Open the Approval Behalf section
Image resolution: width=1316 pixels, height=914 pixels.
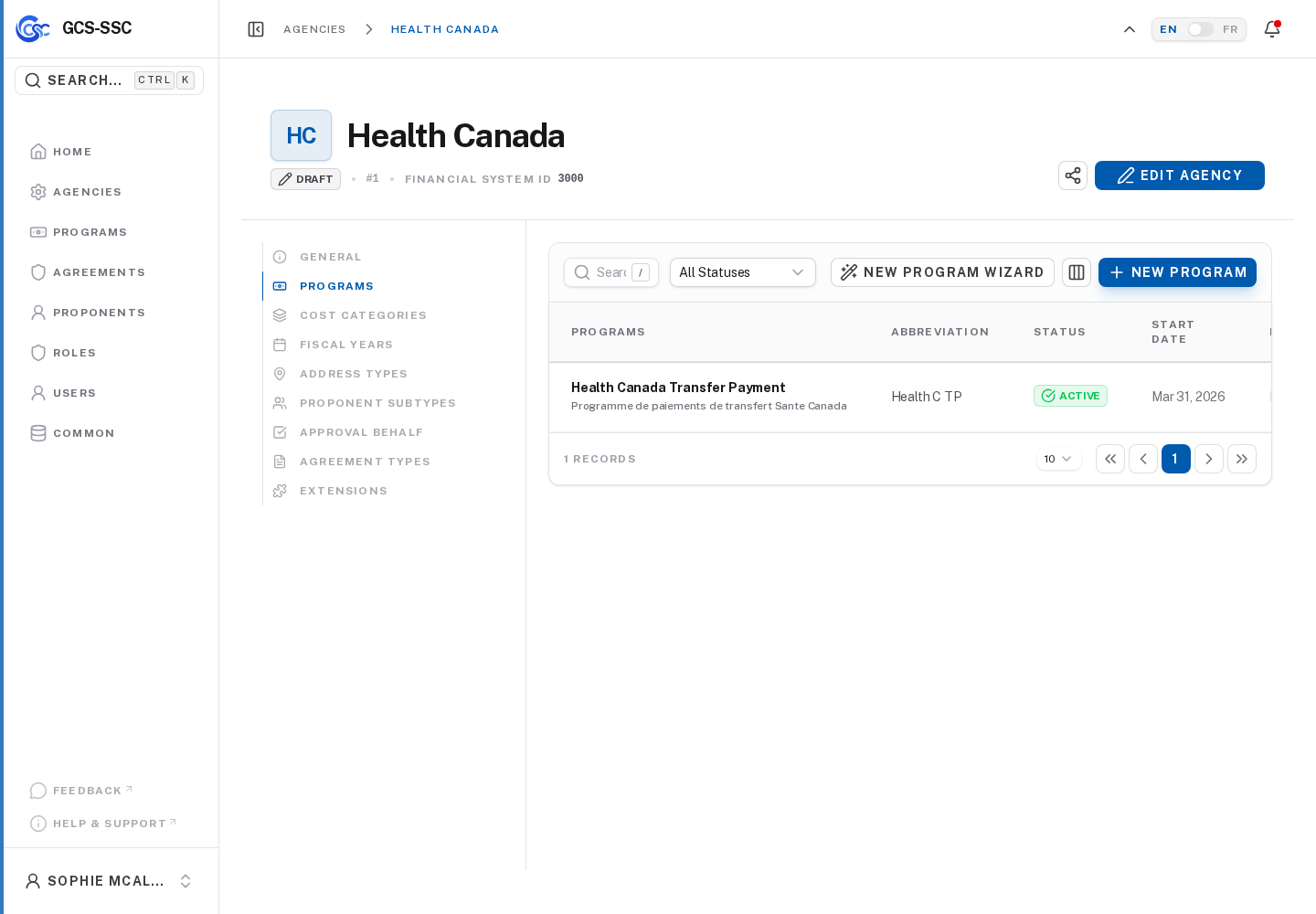click(361, 432)
